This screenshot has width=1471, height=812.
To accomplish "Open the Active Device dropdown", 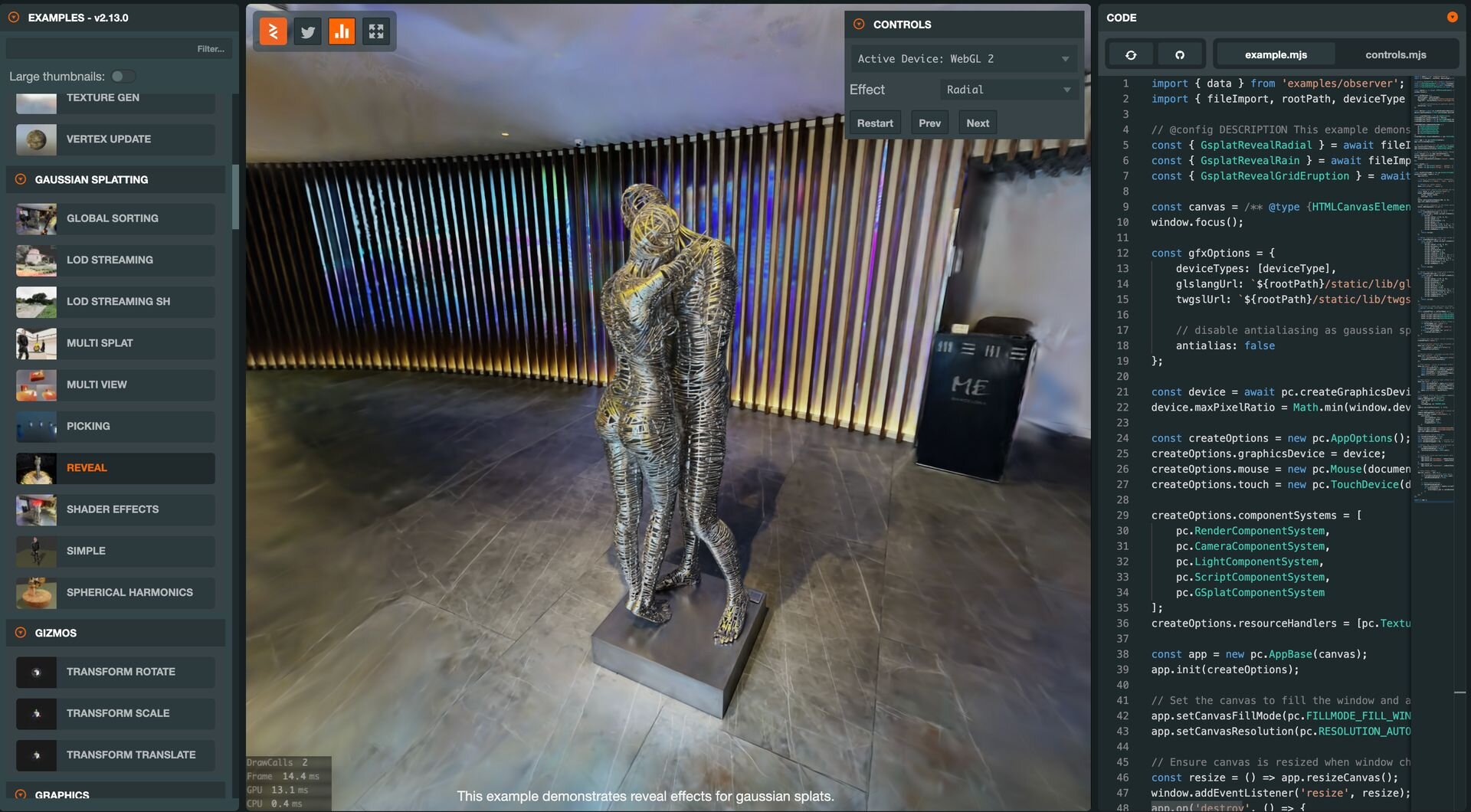I will coord(964,59).
